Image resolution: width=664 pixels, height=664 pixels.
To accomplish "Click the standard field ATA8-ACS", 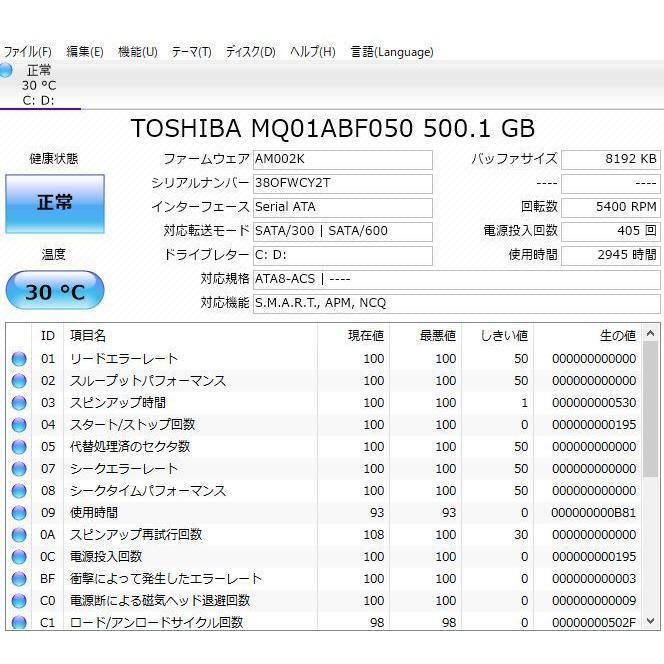I will [x=456, y=279].
